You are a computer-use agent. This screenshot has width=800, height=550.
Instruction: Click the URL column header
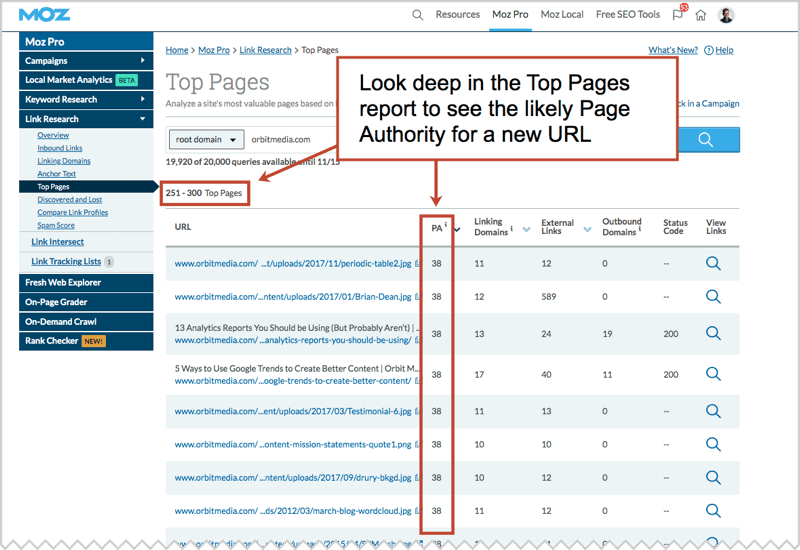coord(183,227)
